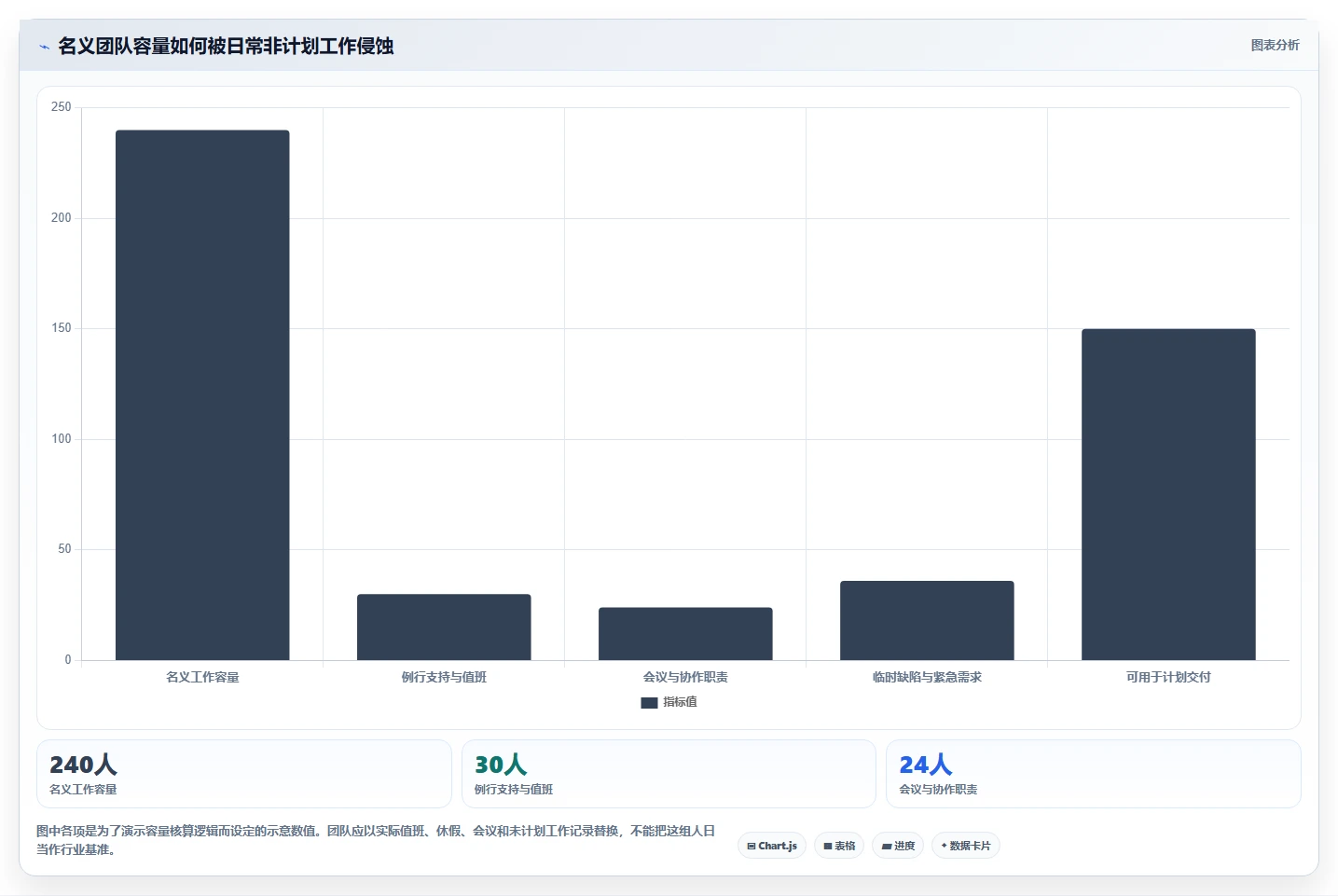1338x896 pixels.
Task: Click the 临时缺陷与紧急需求 bar
Action: click(927, 620)
